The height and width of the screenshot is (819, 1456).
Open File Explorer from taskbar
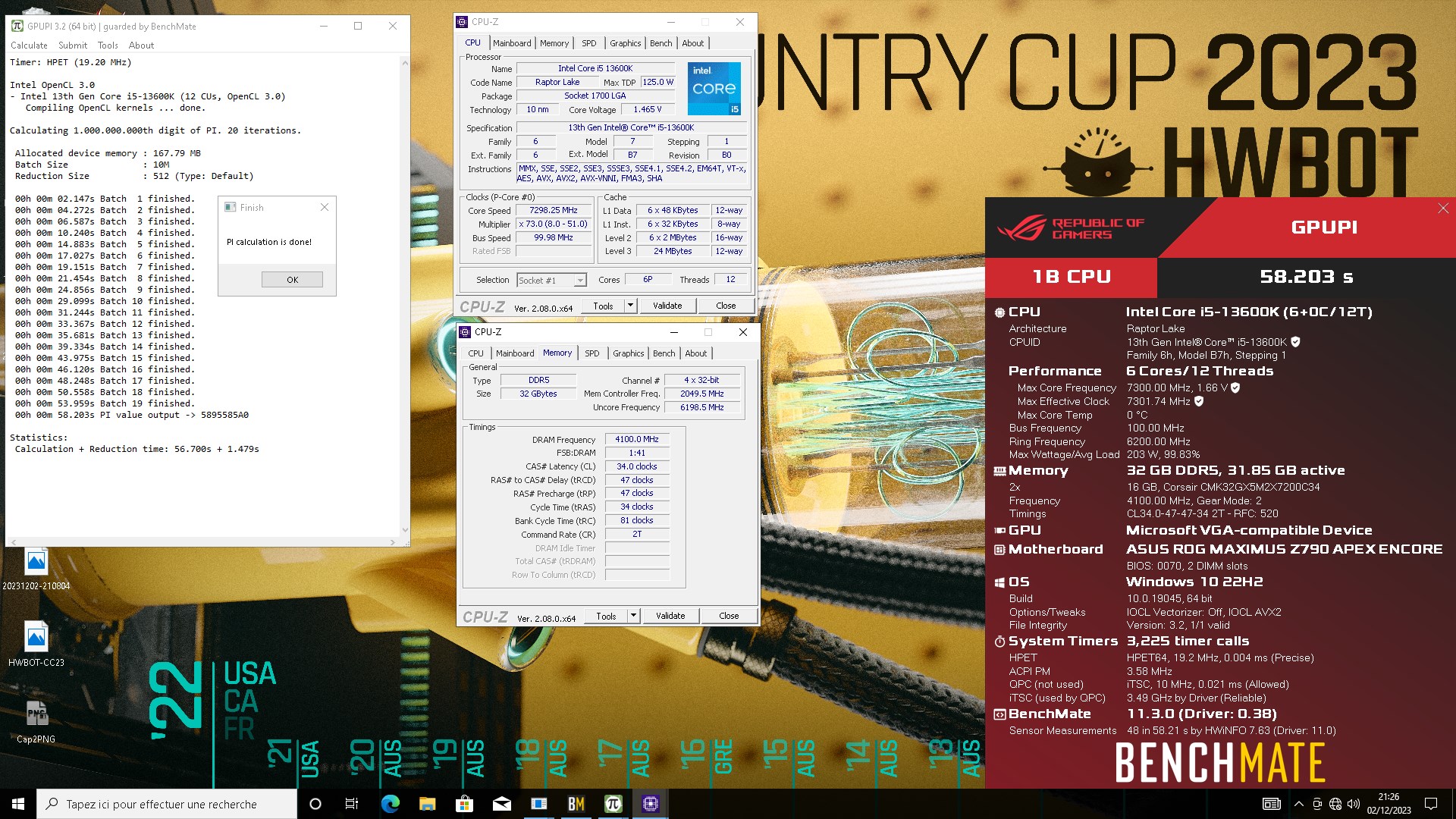point(427,804)
